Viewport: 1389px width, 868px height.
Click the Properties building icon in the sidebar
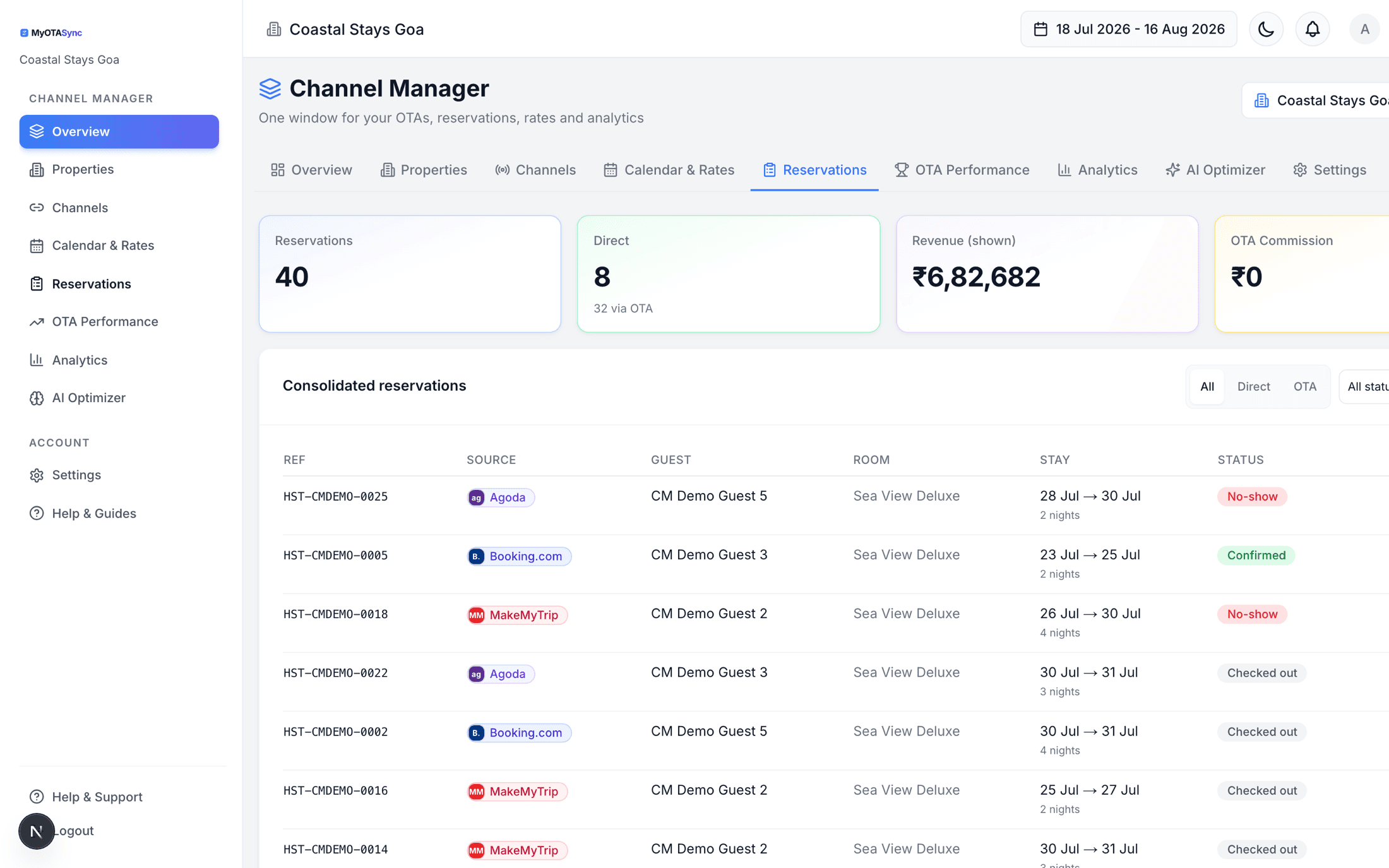(x=37, y=169)
